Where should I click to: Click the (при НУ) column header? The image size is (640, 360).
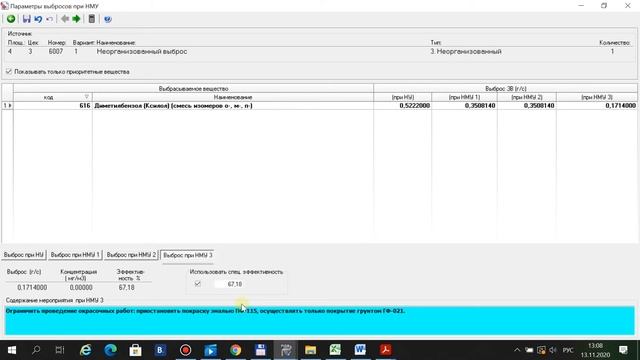(x=402, y=97)
